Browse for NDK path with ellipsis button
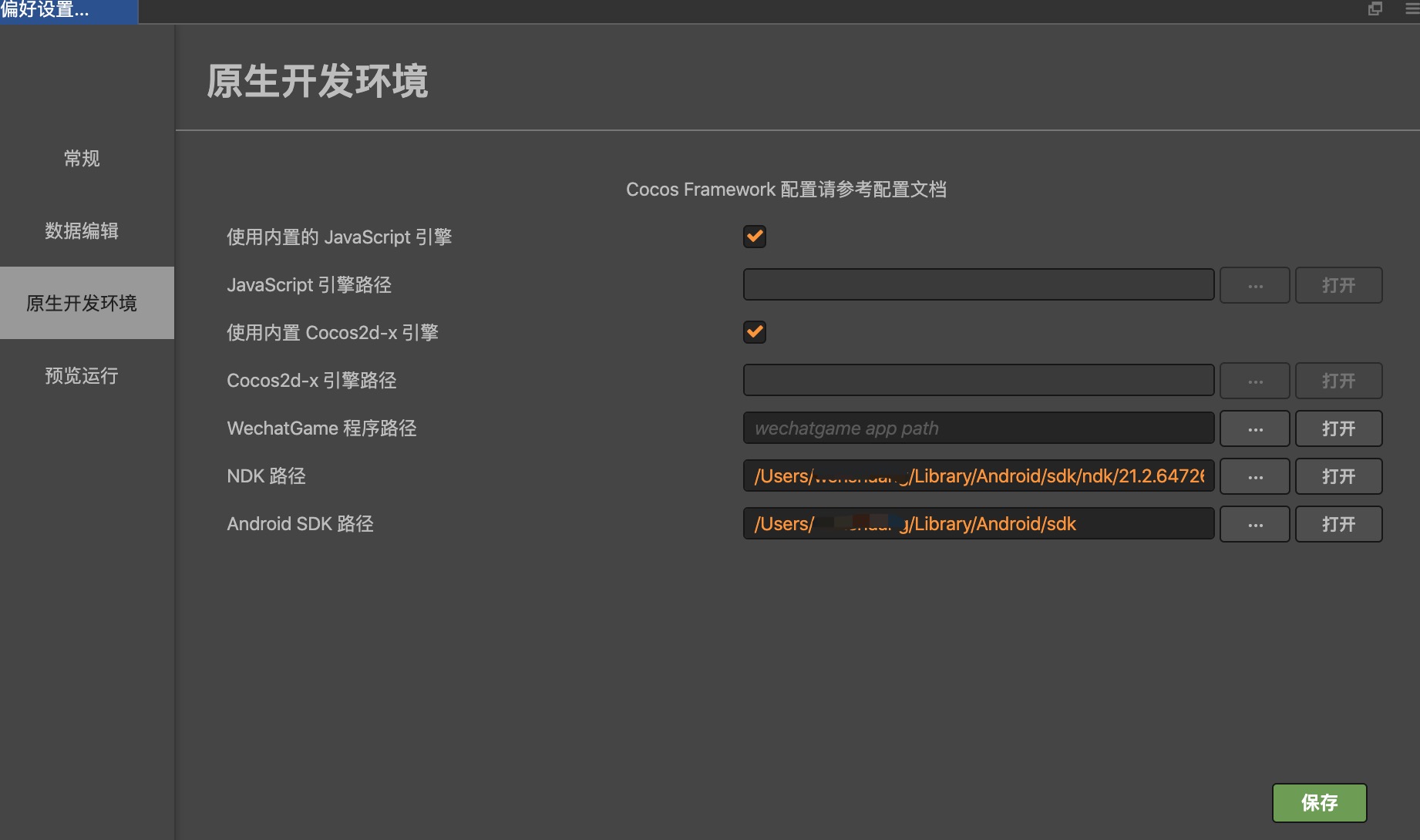The height and width of the screenshot is (840, 1420). 1254,476
